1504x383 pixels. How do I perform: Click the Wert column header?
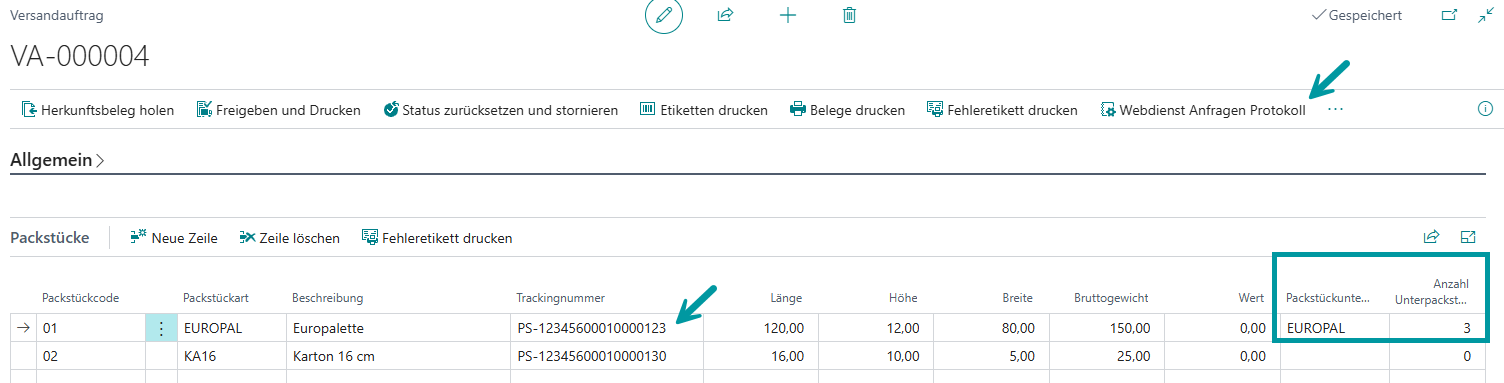pos(1252,298)
